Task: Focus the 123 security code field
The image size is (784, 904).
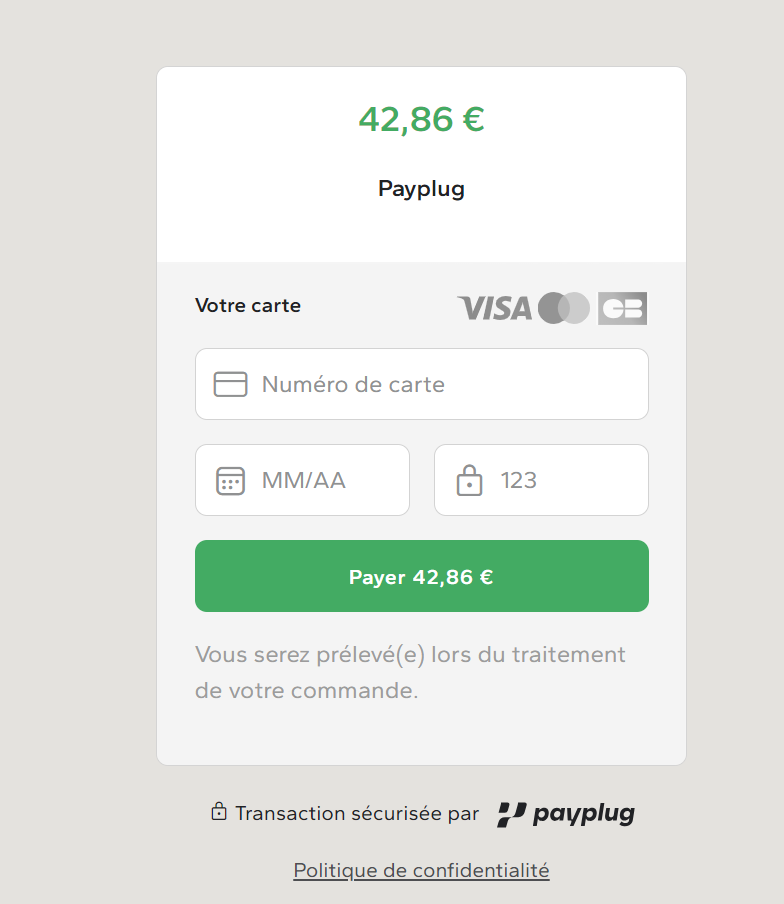Action: (541, 480)
